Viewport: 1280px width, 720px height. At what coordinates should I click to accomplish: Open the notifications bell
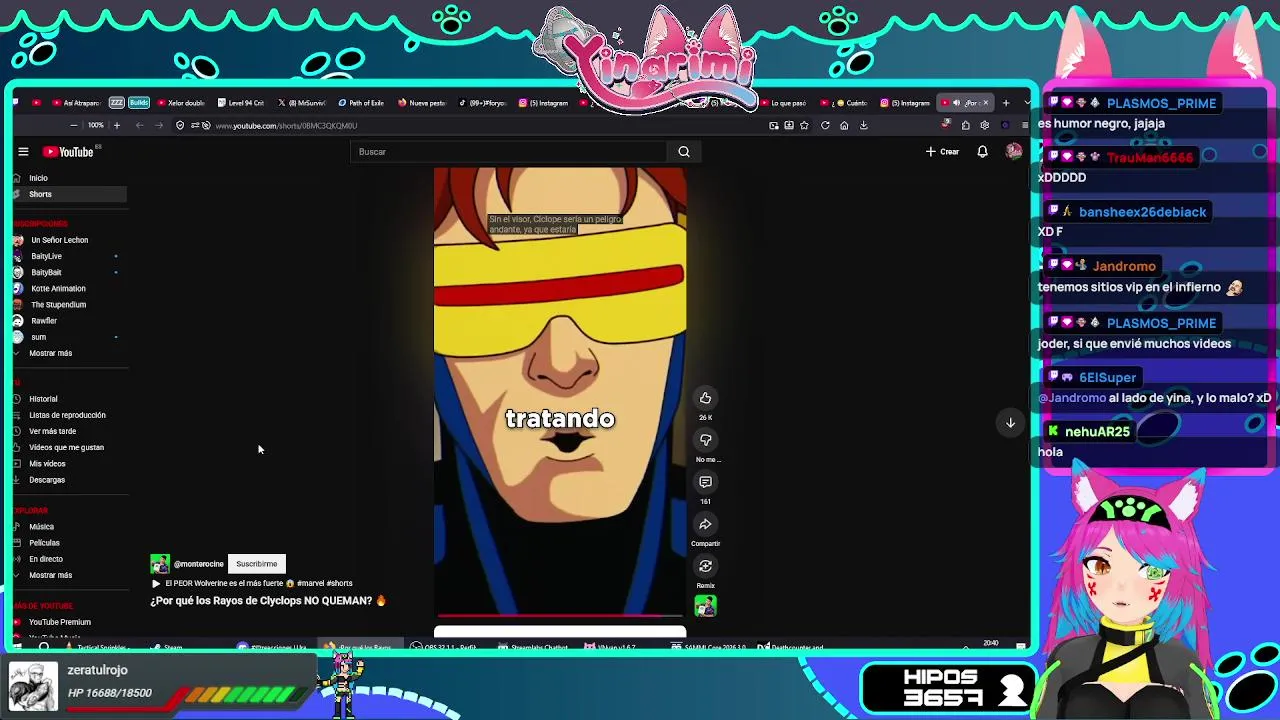click(x=982, y=152)
